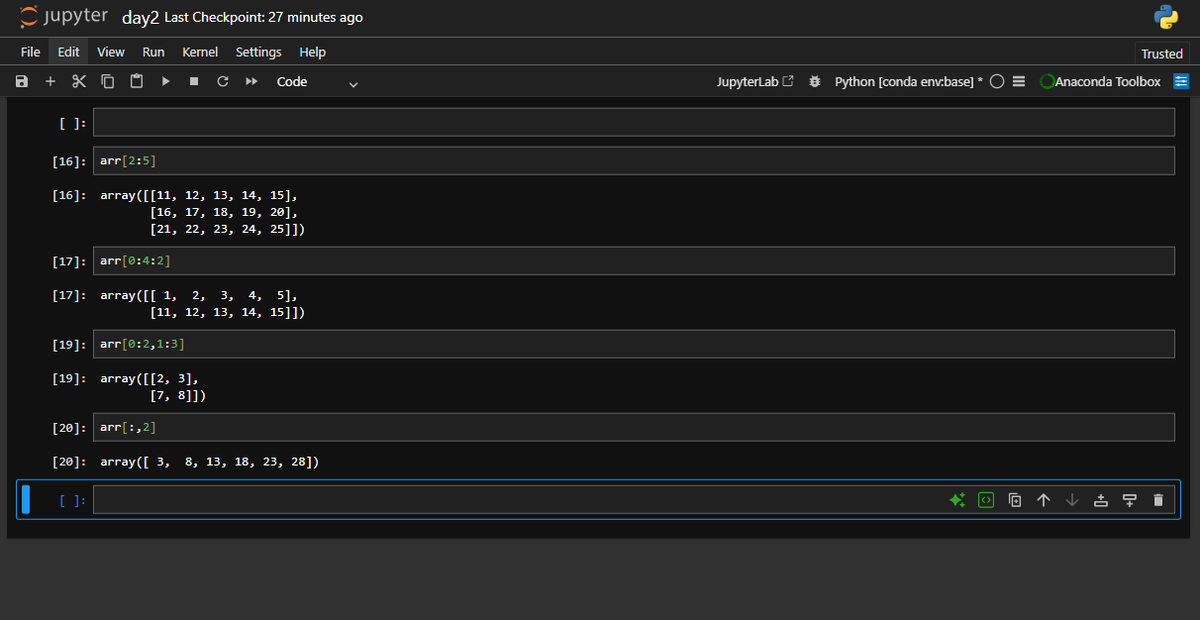Duplicate the active cell with the copy icon
The width and height of the screenshot is (1200, 620).
pos(1015,500)
